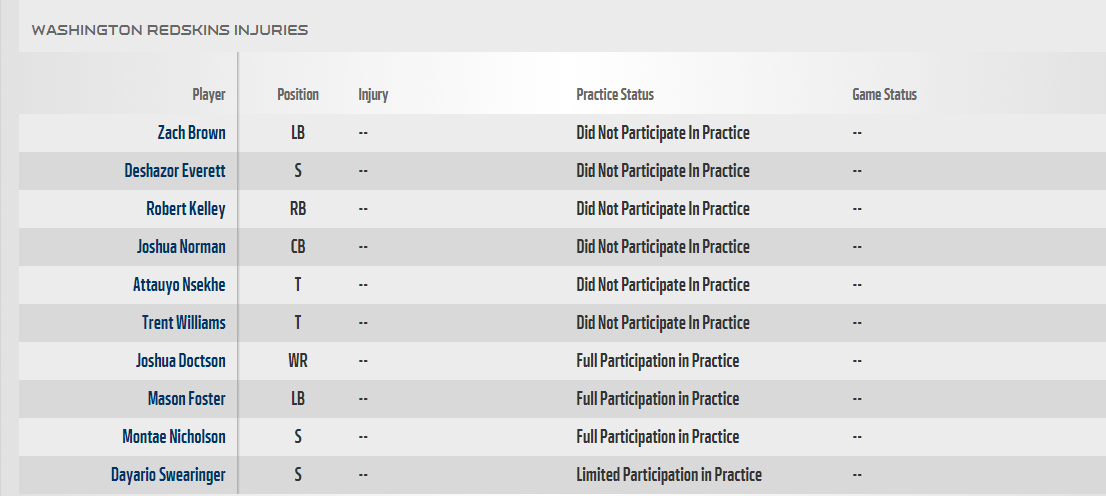This screenshot has width=1106, height=496.
Task: Select Montae Nicholson player link
Action: point(174,437)
